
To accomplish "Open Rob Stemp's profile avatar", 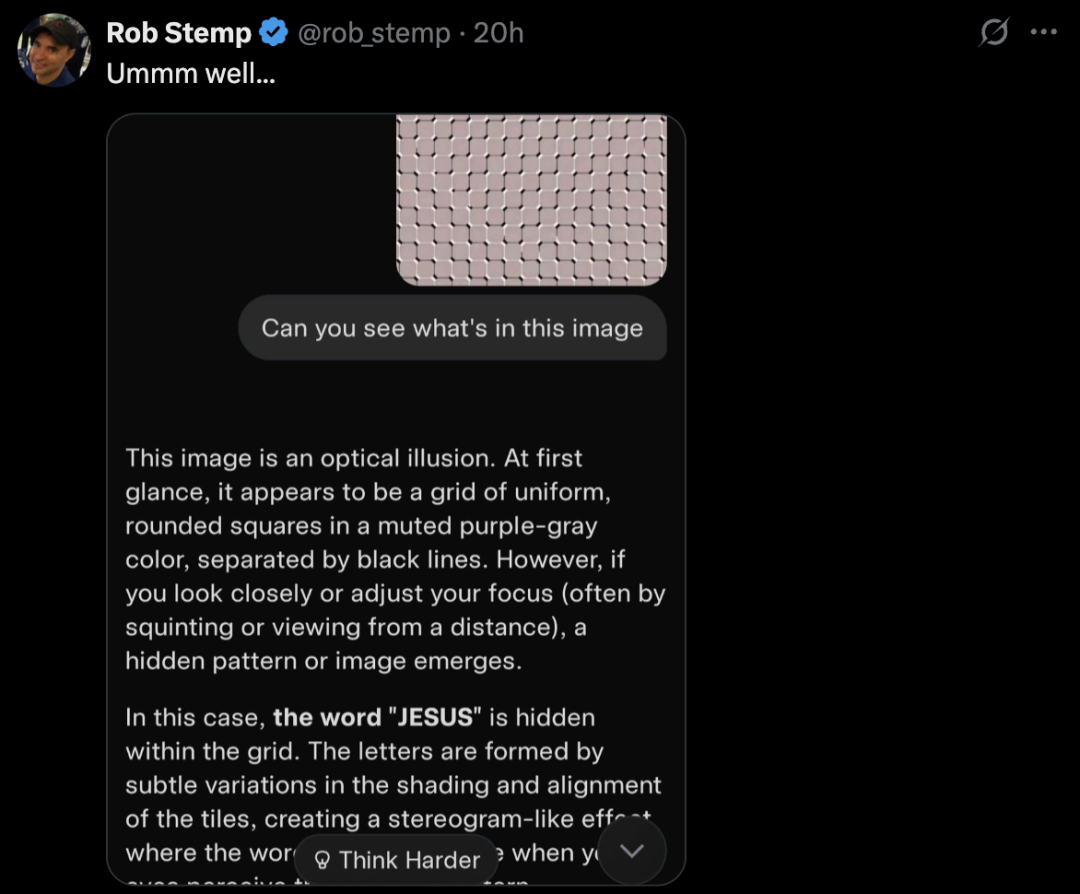I will [54, 50].
